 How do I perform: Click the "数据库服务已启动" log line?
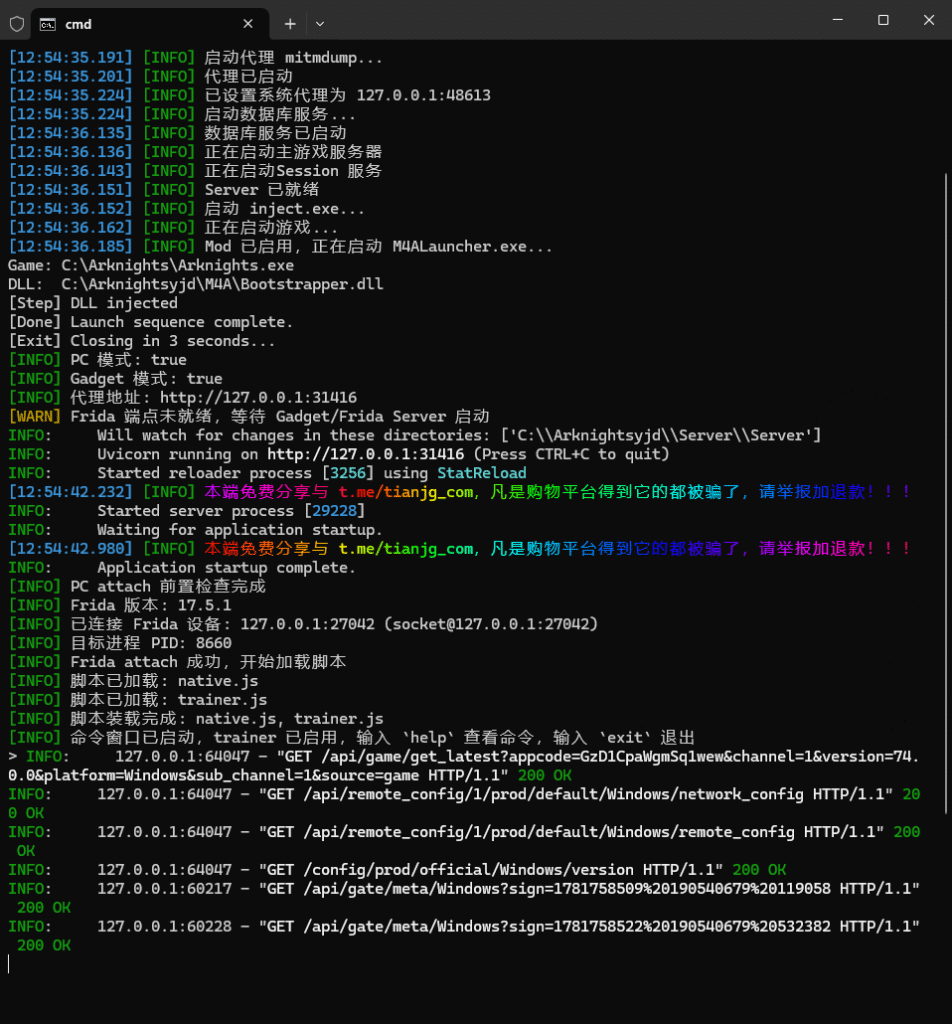[178, 133]
